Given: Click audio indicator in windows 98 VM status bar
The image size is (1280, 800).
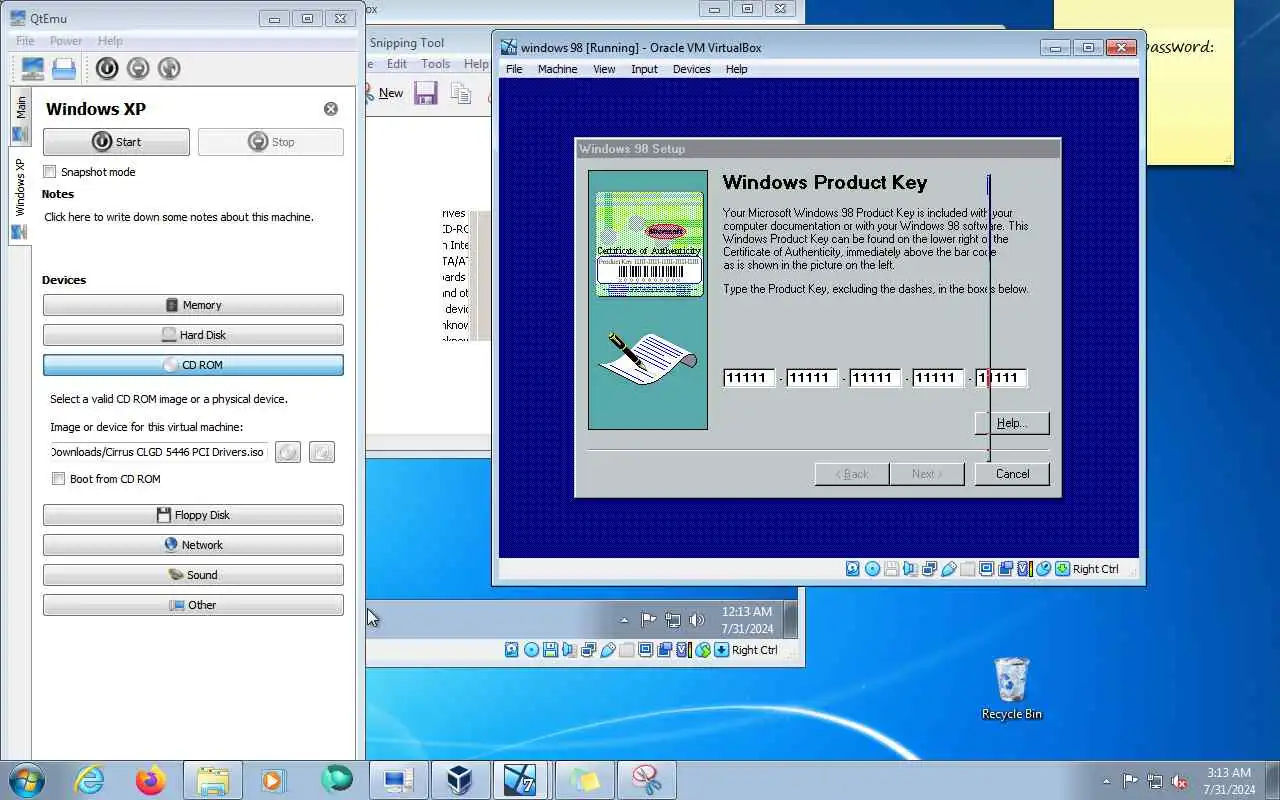Looking at the screenshot, I should point(910,569).
